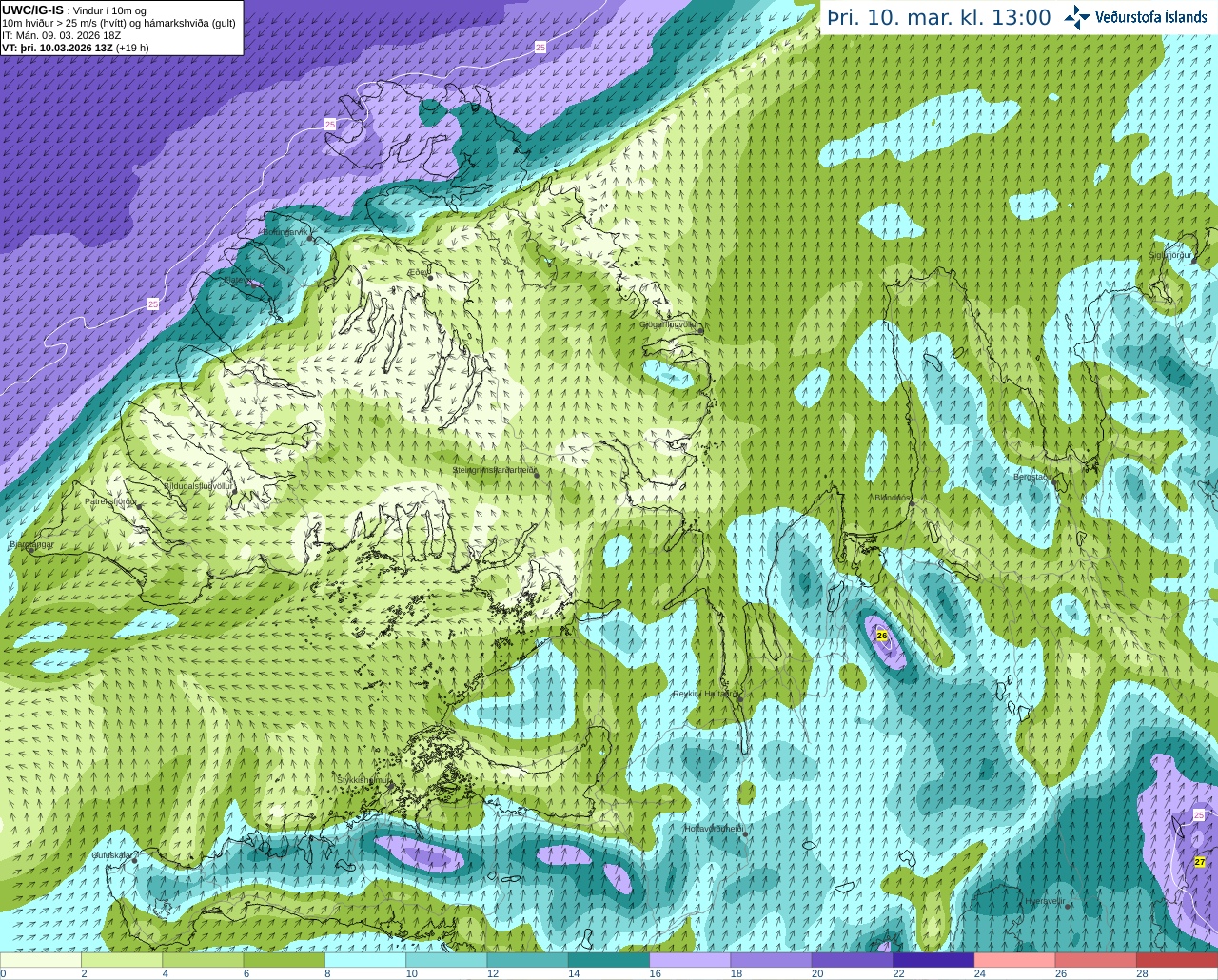Viewport: 1218px width, 980px height.
Task: Click the Stykkishólmur station label
Action: pos(363,780)
